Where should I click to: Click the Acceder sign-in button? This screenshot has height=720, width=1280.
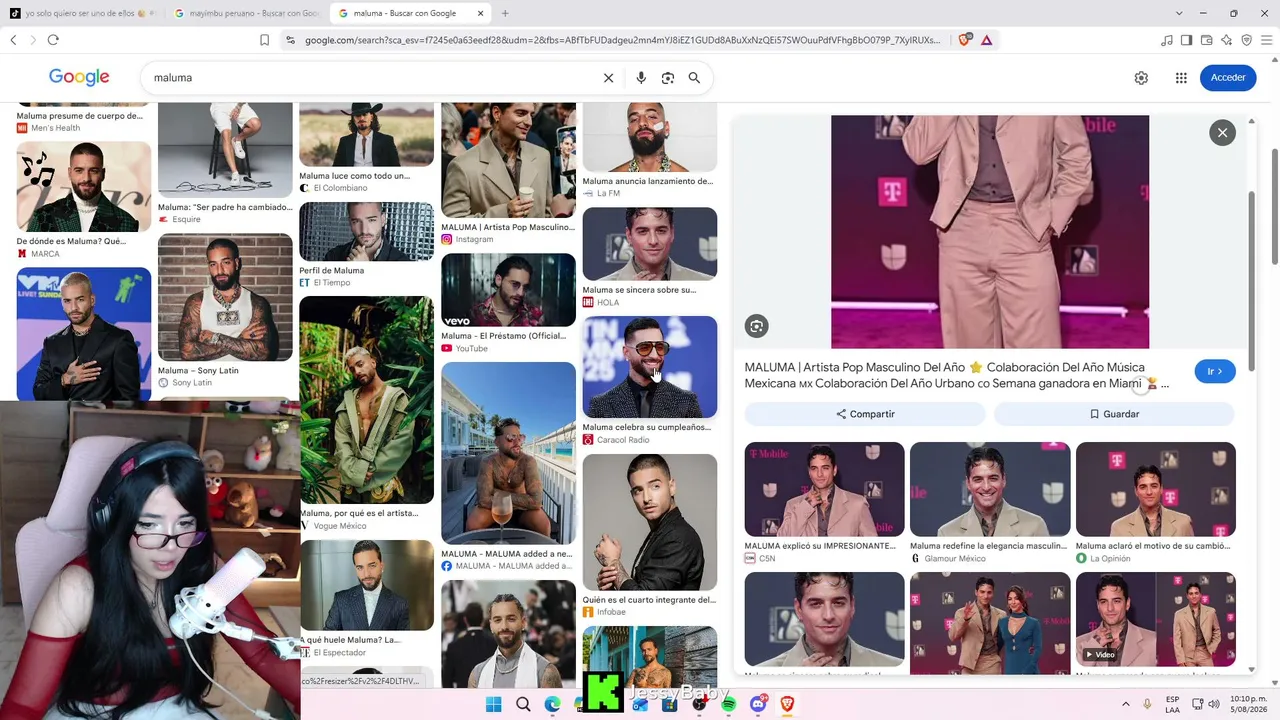coord(1228,78)
